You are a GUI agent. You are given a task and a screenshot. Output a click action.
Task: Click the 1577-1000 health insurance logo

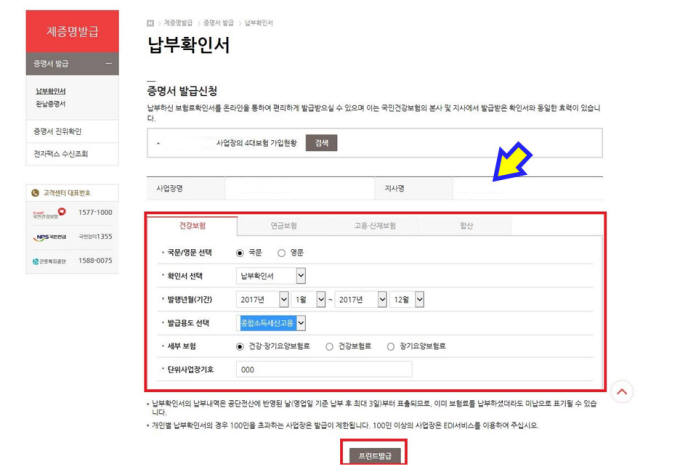[x=49, y=213]
